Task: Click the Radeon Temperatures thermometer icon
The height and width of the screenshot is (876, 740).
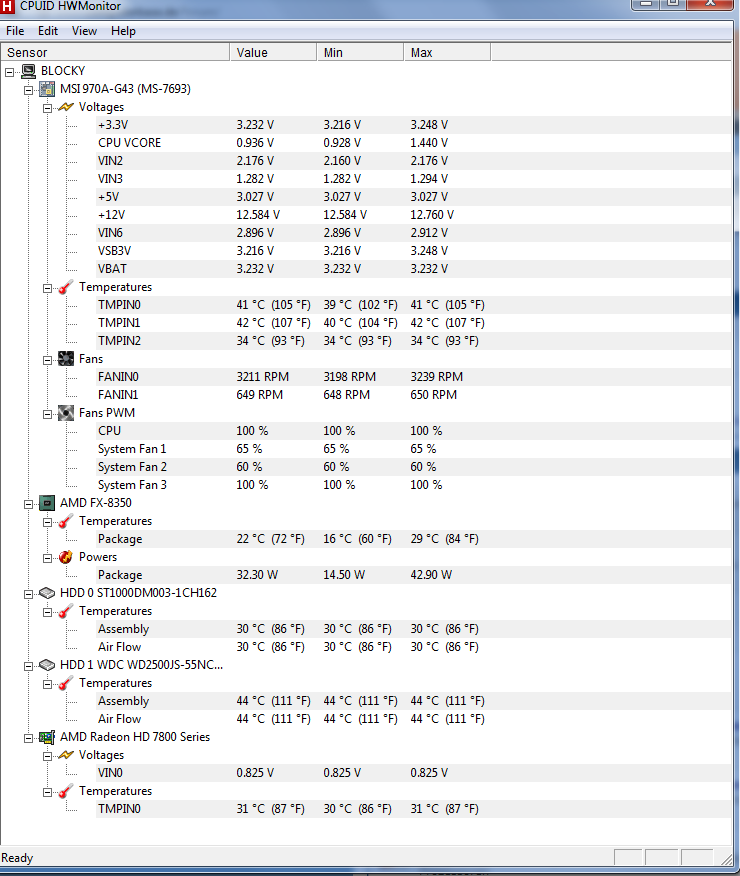Action: [x=66, y=791]
